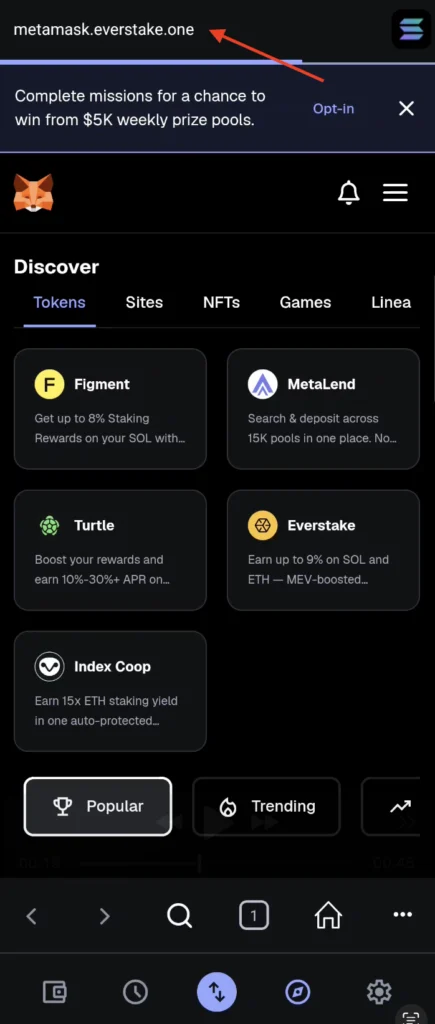Screen dimensions: 435x1024
Task: Tap the MetaMask fox logo
Action: [x=33, y=192]
